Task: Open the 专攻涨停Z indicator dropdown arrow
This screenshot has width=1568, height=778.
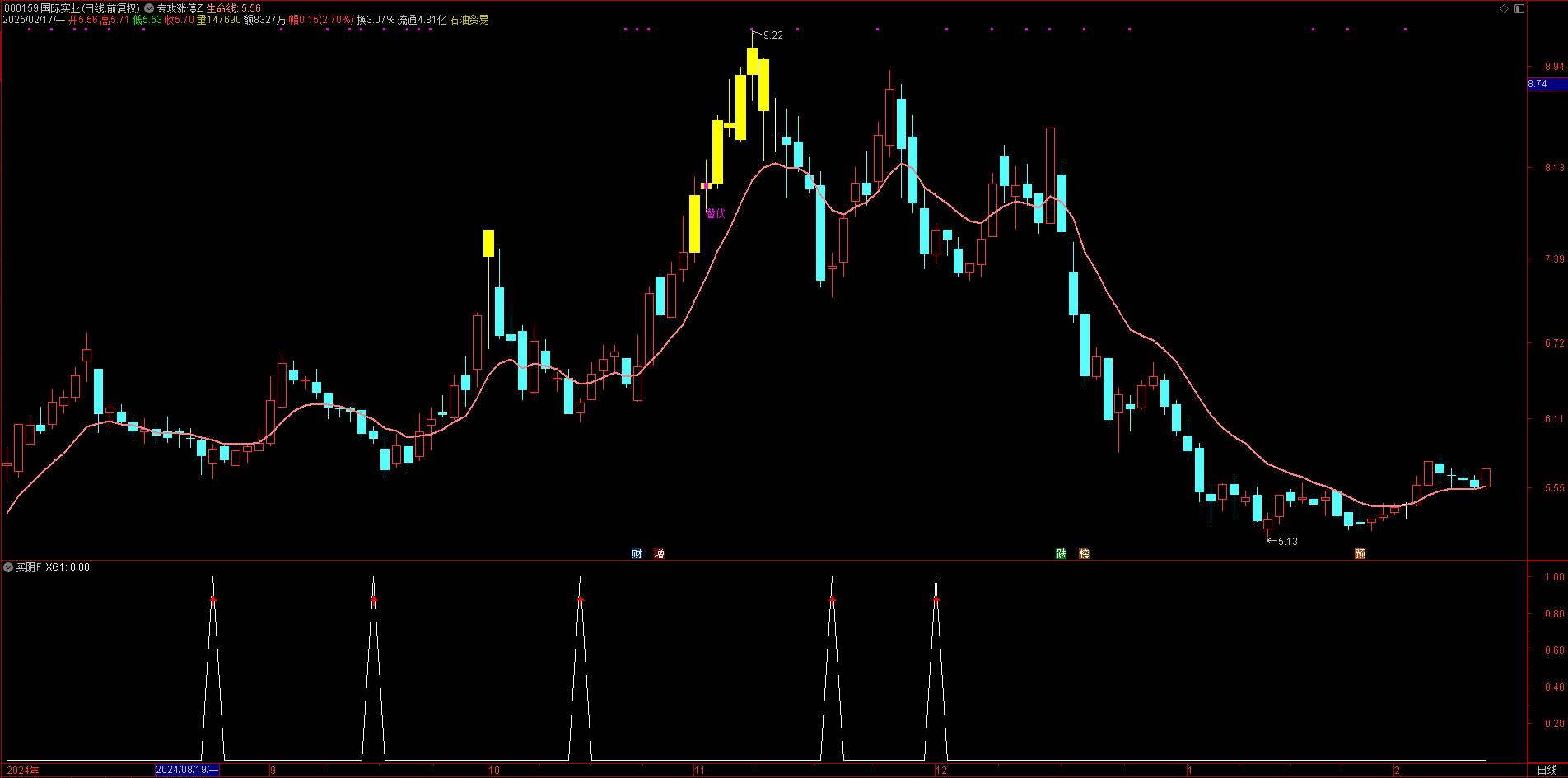Action: (x=149, y=8)
